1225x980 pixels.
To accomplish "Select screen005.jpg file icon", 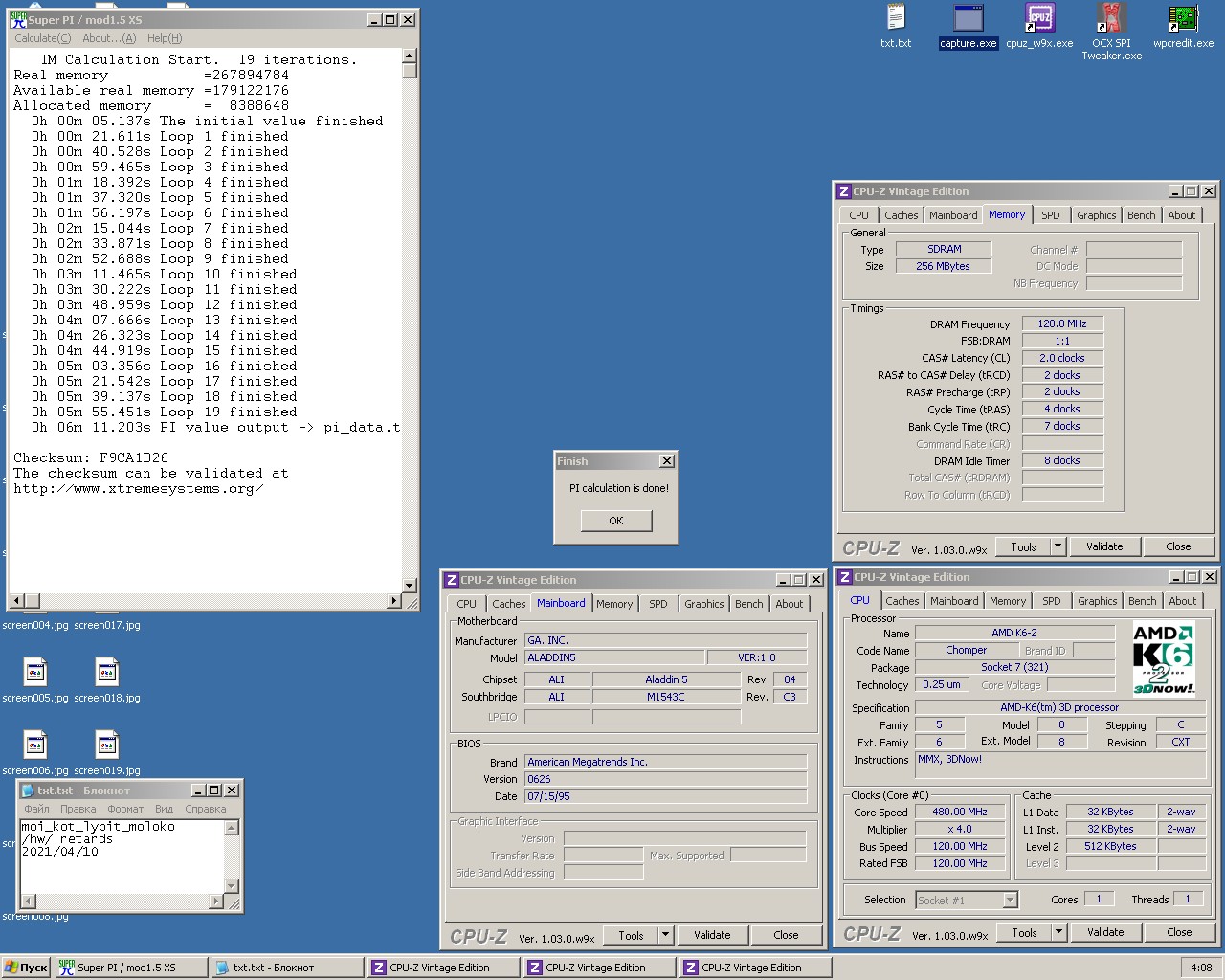I will pyautogui.click(x=35, y=680).
